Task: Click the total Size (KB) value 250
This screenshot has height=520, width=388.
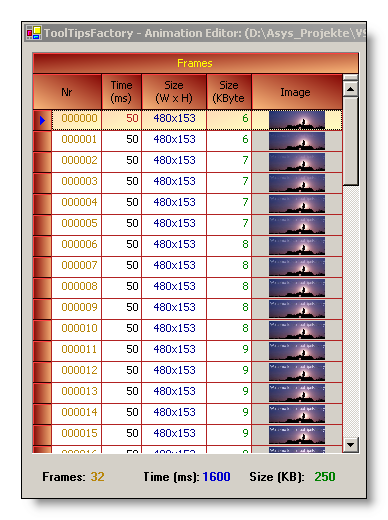Action: [x=325, y=477]
